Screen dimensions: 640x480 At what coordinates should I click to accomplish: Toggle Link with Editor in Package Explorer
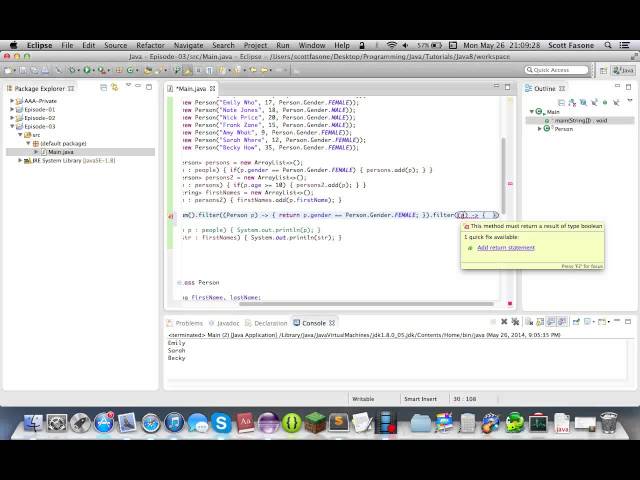115,88
